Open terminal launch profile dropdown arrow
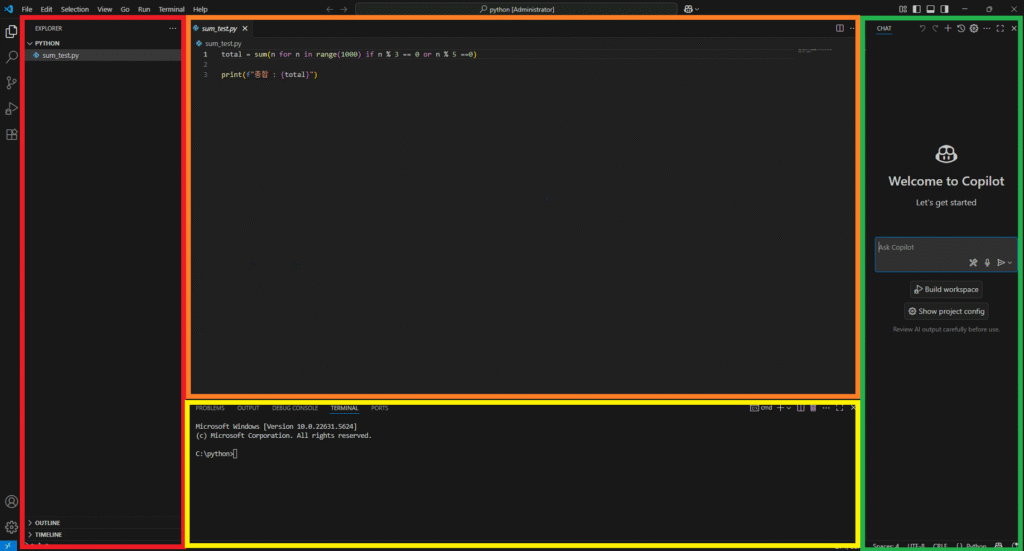 789,408
